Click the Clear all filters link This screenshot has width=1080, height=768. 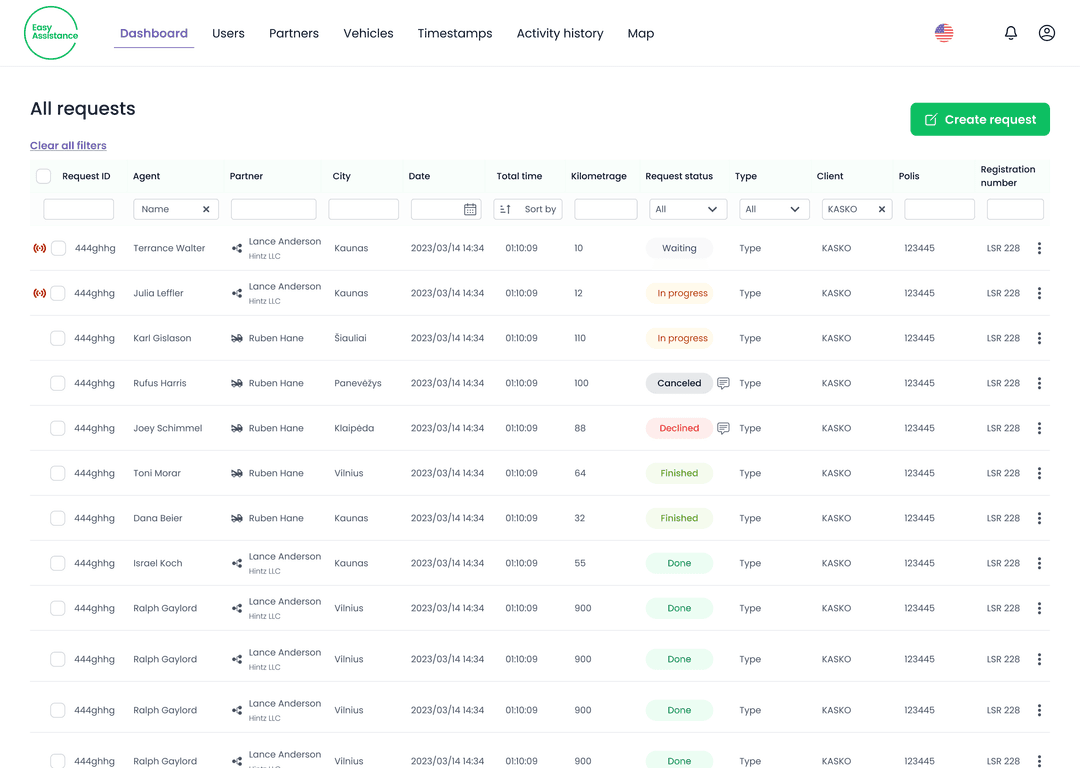[x=68, y=145]
